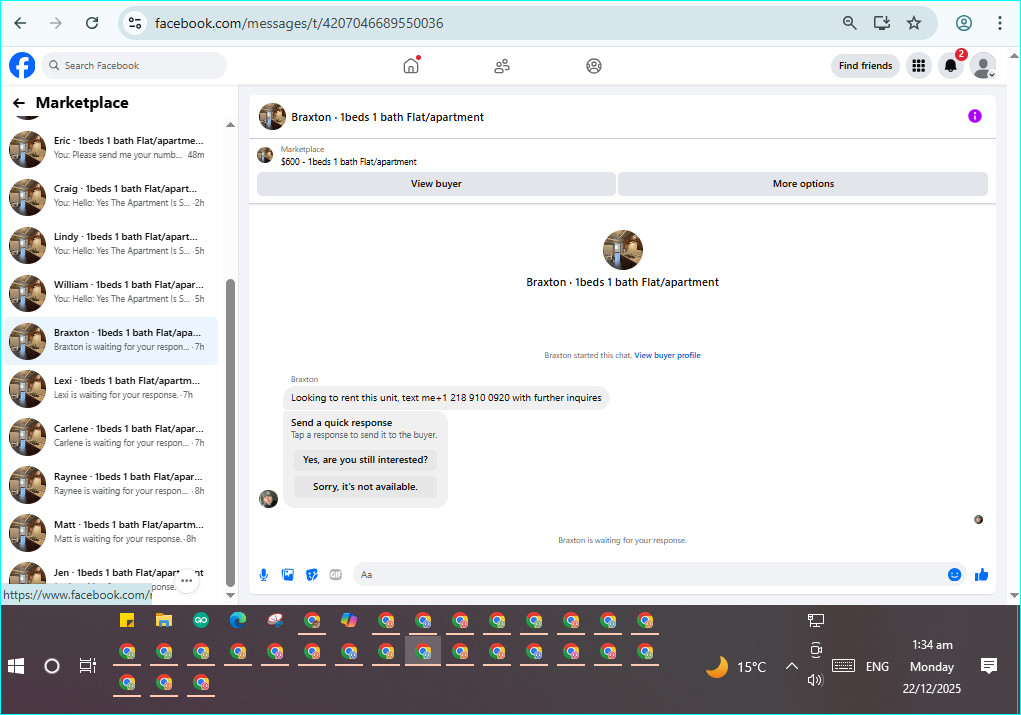Open Lindy's apartment conversation

[112, 244]
